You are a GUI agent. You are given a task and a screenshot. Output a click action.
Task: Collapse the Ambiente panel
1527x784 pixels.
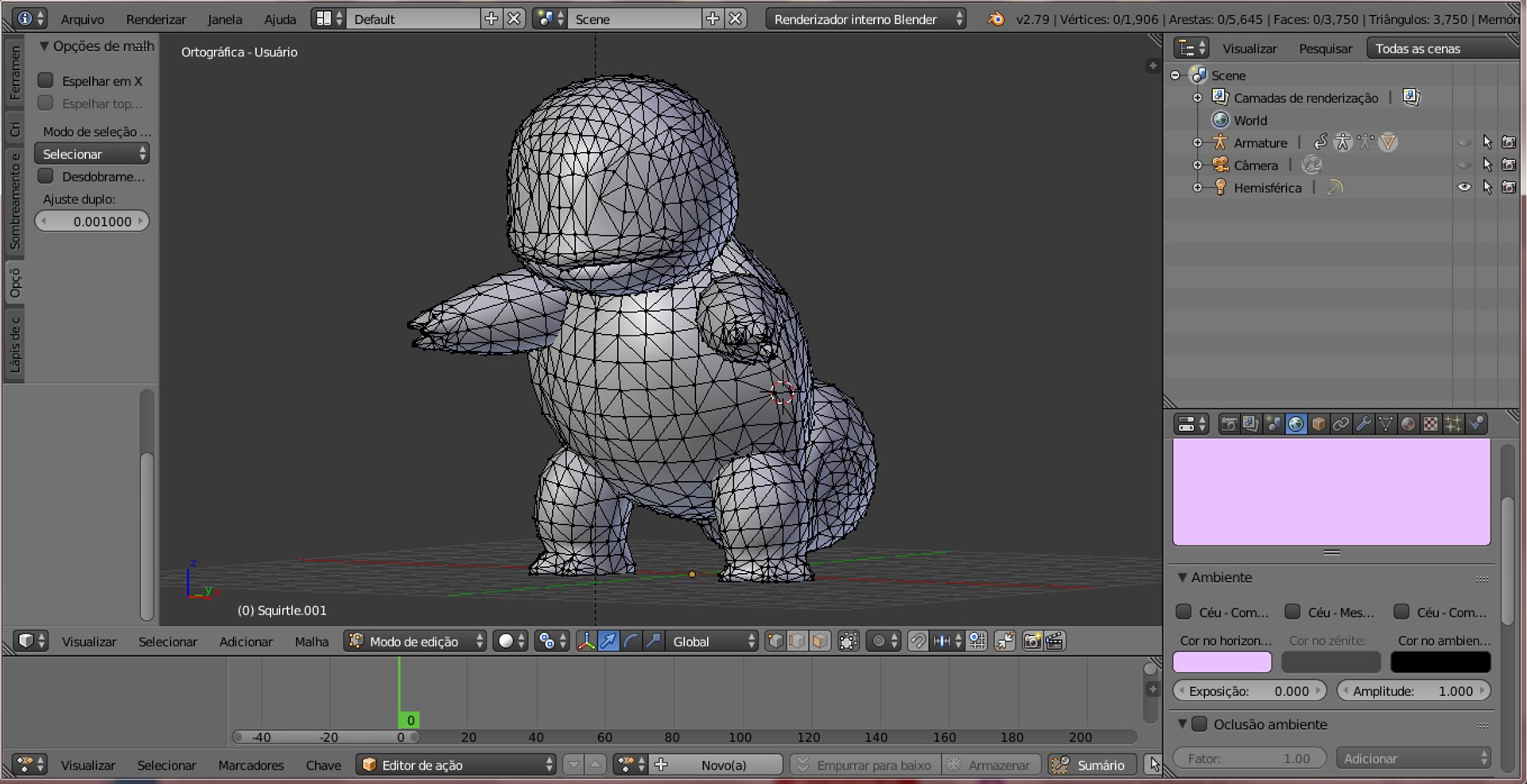pyautogui.click(x=1183, y=577)
